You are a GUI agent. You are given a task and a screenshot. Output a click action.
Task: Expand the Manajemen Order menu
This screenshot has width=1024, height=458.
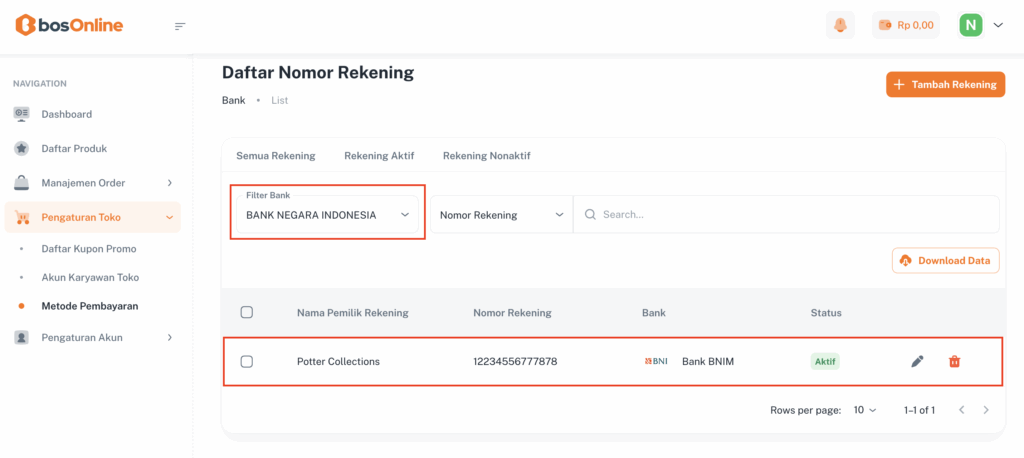coord(93,183)
